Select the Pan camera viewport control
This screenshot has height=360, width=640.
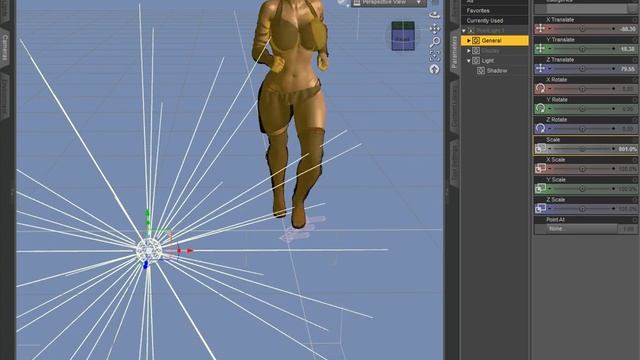435,29
